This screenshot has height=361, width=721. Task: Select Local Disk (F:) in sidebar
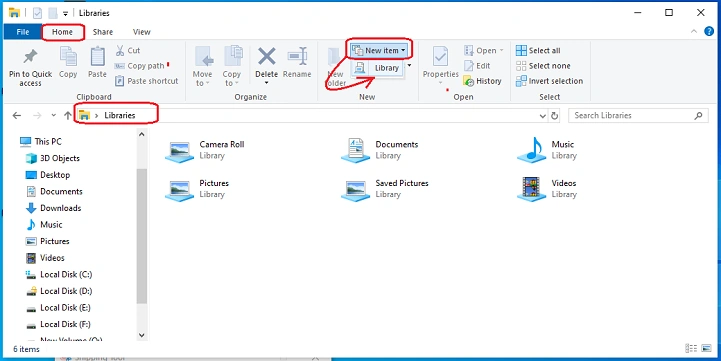click(58, 324)
